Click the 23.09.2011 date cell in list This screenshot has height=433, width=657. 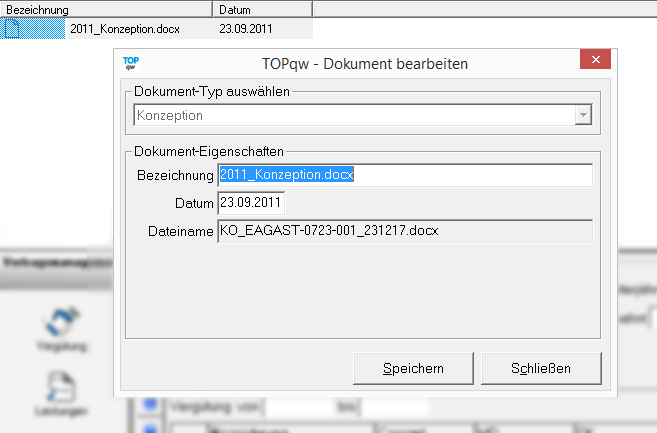(245, 29)
